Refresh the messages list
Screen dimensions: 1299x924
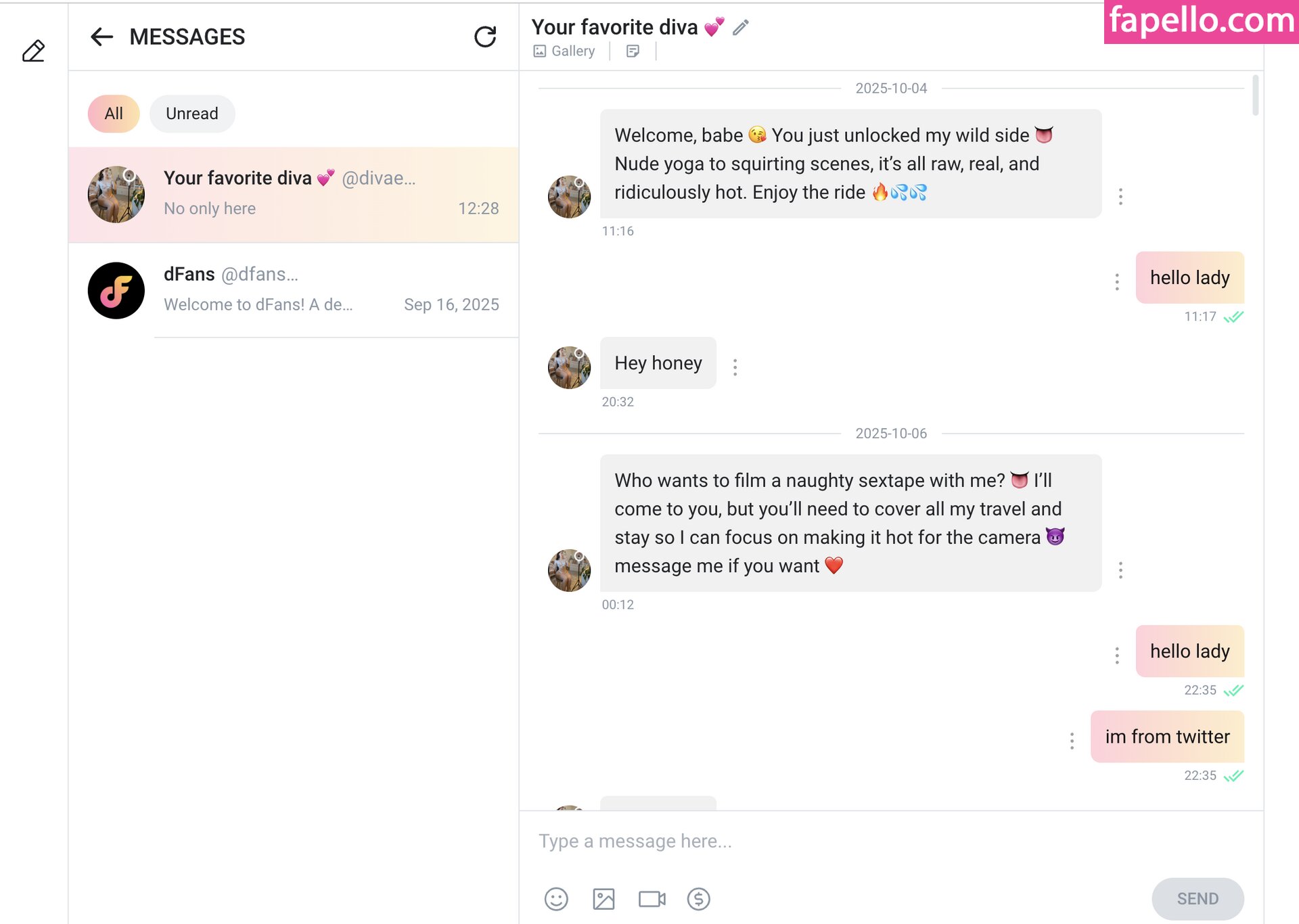pos(484,37)
